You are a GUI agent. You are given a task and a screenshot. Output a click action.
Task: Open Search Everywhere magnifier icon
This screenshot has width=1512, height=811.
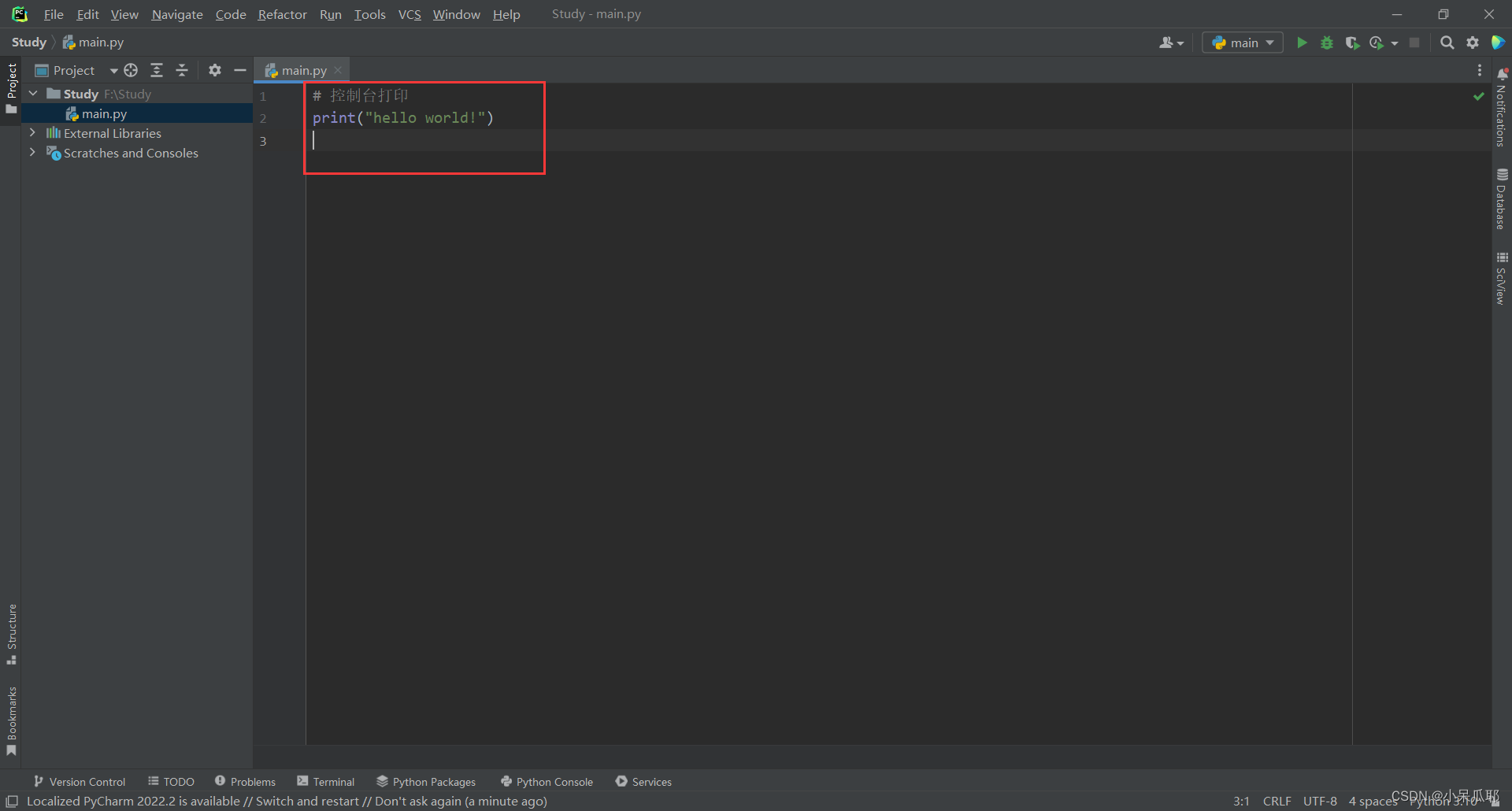click(1447, 43)
